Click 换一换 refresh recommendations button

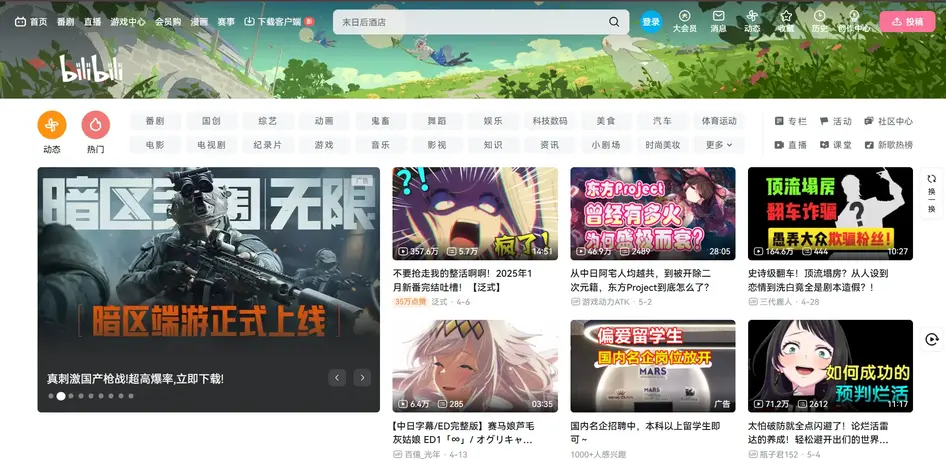point(932,193)
